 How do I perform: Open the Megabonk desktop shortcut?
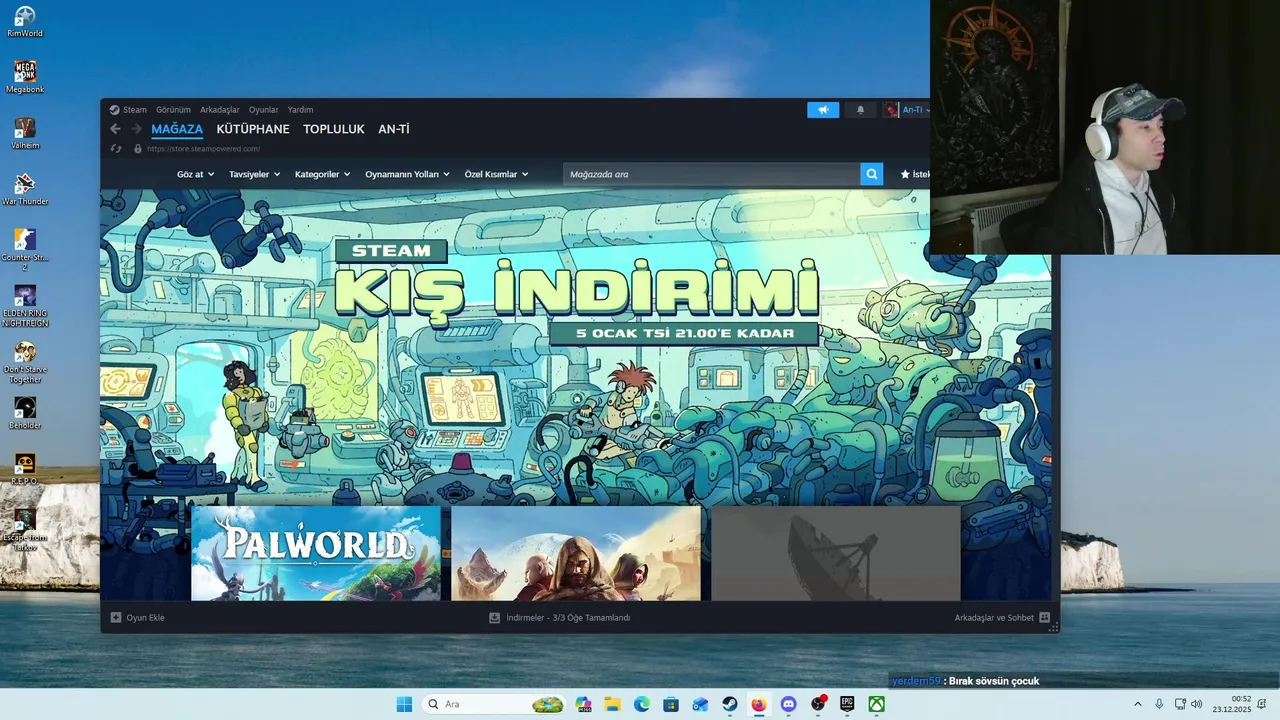coord(25,78)
